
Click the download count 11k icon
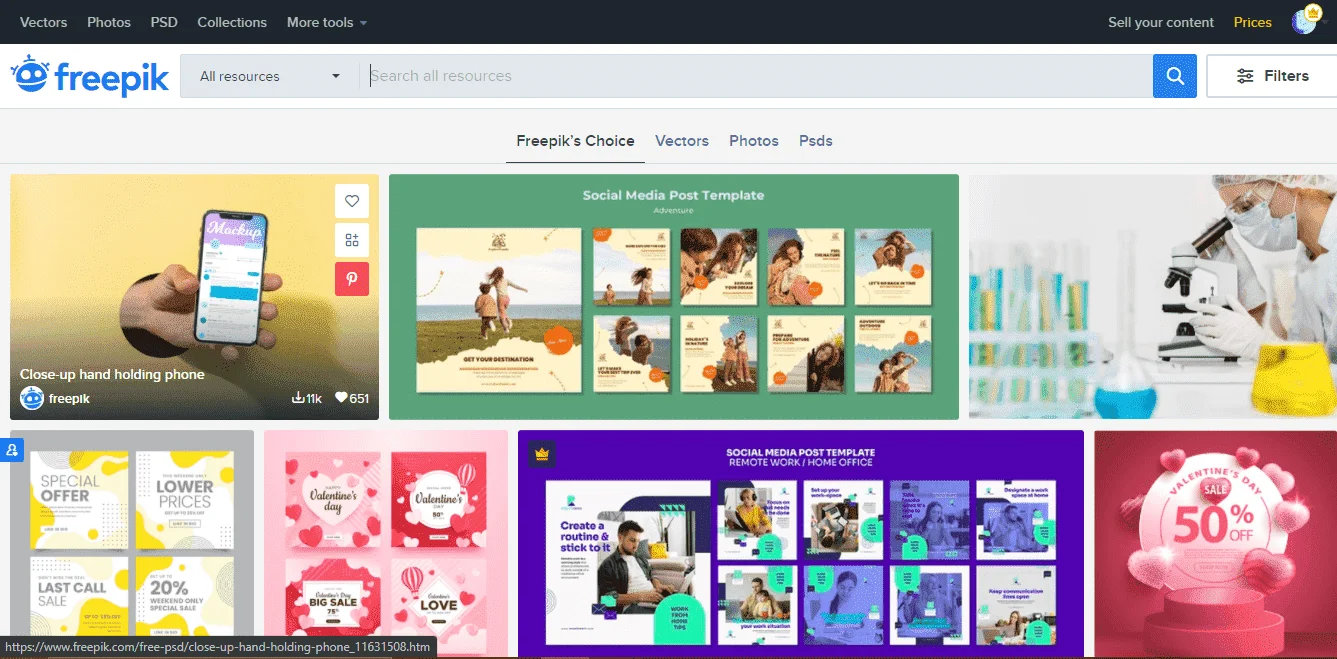298,398
